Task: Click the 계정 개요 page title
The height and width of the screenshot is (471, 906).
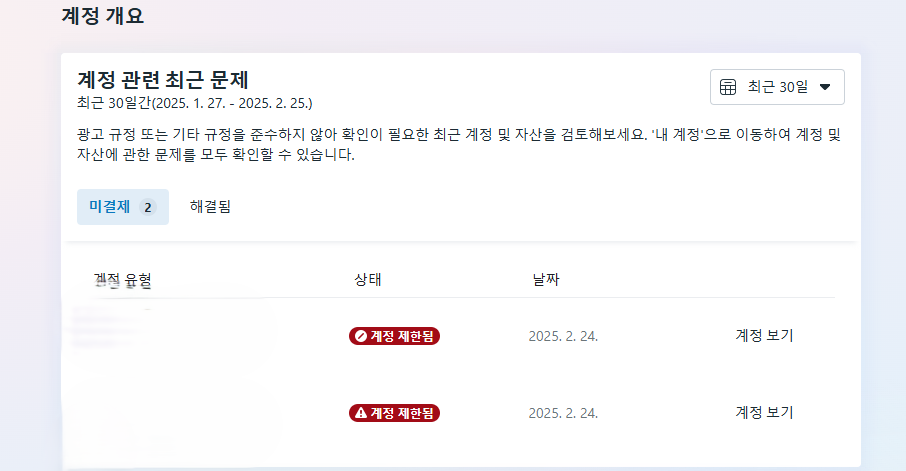Action: coord(103,16)
